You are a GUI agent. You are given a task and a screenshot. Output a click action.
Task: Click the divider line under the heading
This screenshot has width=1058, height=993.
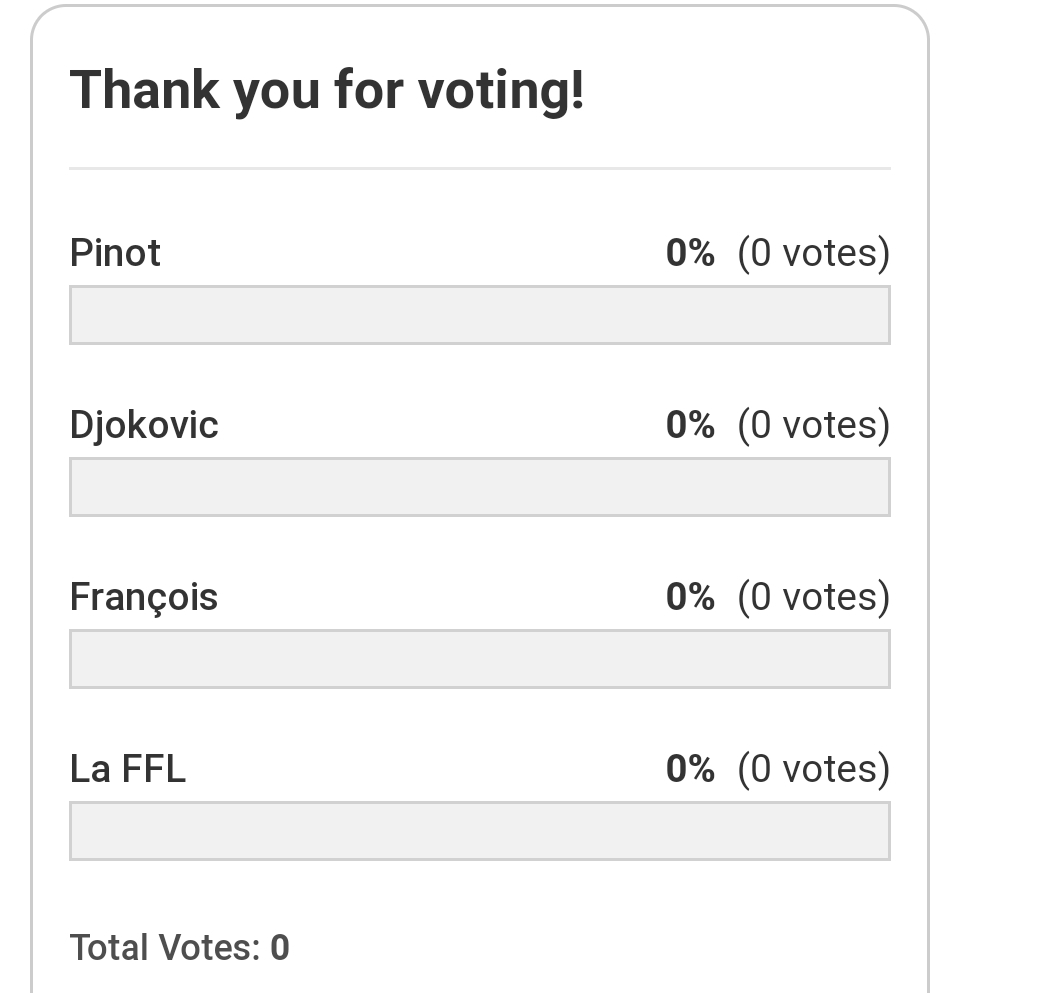click(480, 168)
